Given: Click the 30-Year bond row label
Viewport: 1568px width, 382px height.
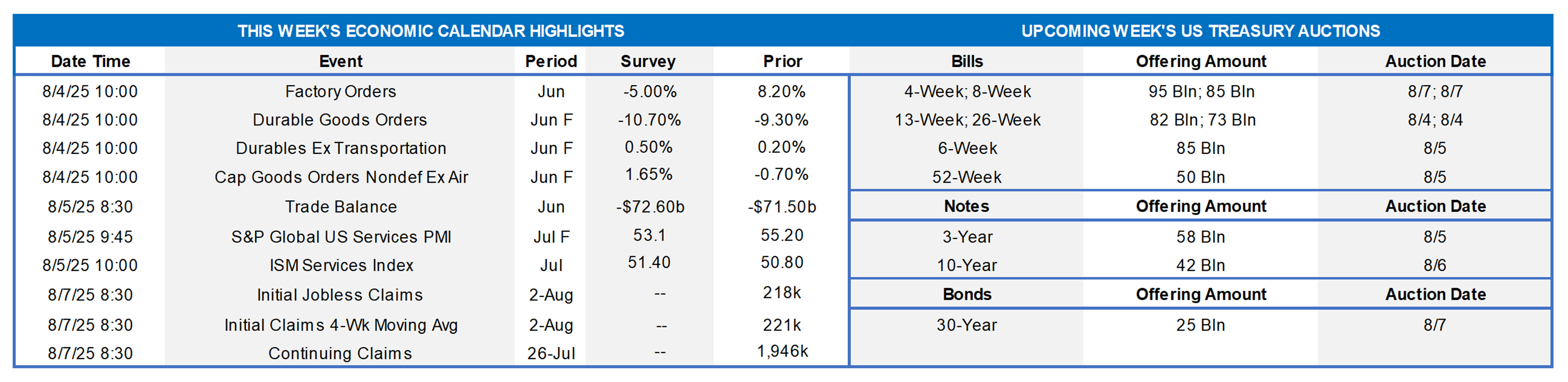Looking at the screenshot, I should point(967,325).
